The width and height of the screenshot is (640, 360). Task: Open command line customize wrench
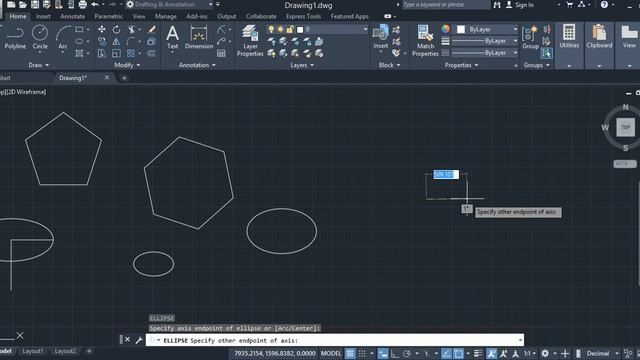click(139, 340)
